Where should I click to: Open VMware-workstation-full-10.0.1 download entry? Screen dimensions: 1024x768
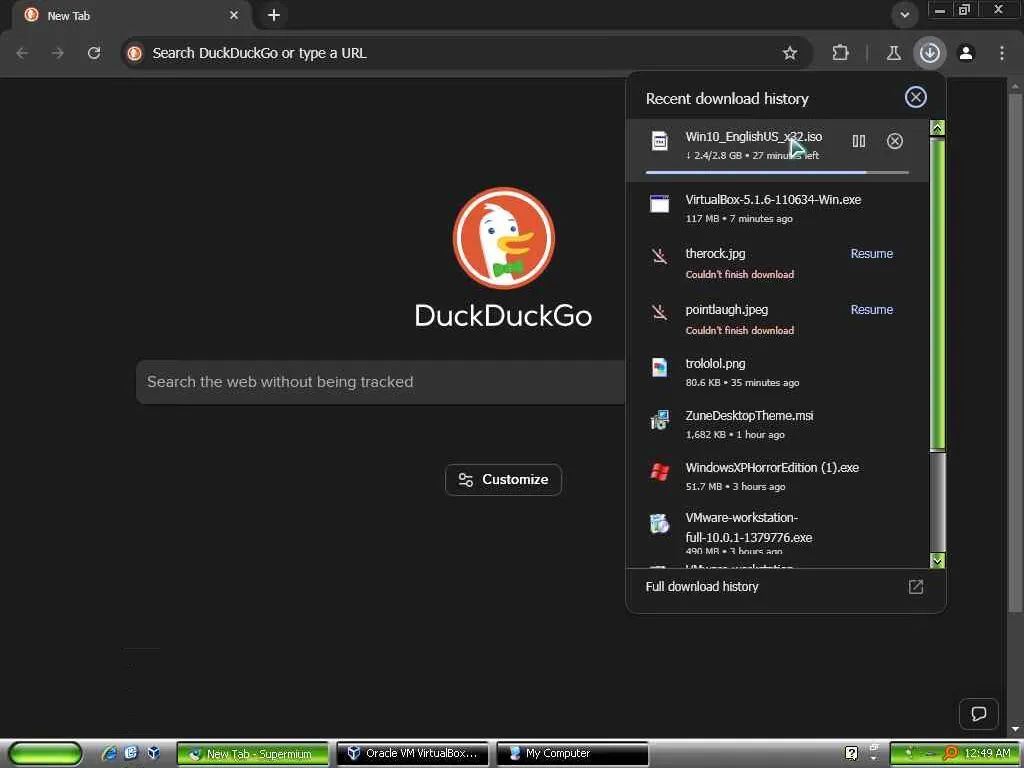click(777, 532)
